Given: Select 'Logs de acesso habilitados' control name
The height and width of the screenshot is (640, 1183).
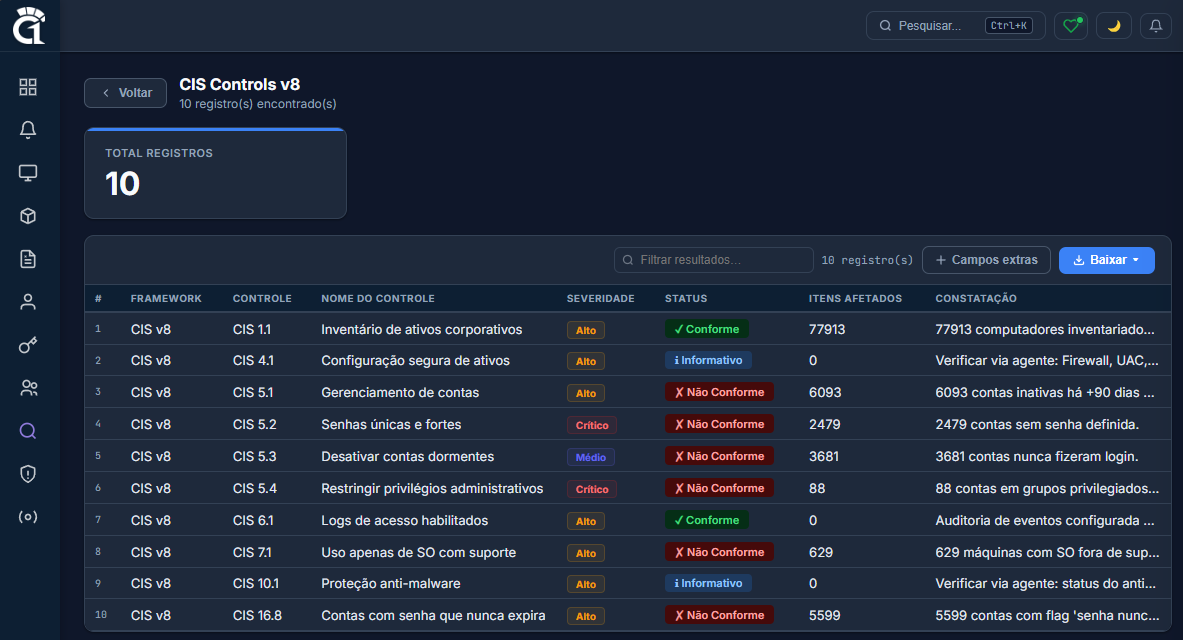Looking at the screenshot, I should pyautogui.click(x=404, y=521).
